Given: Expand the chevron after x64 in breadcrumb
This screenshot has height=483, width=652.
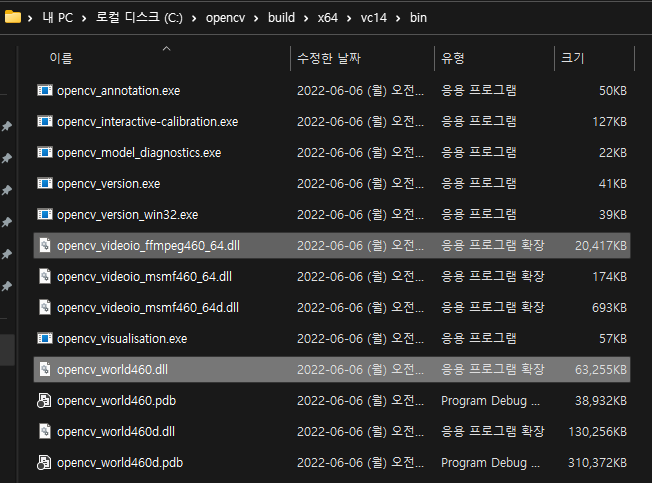Looking at the screenshot, I should click(349, 18).
